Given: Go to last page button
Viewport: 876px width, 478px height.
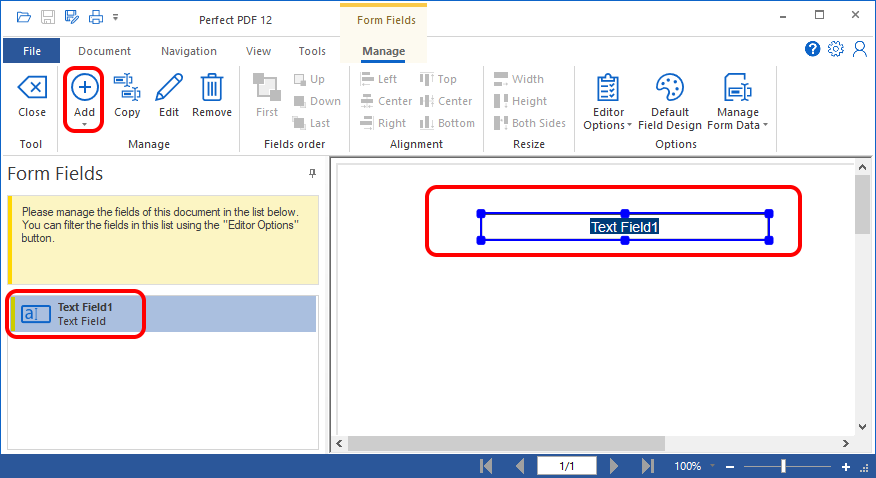Looking at the screenshot, I should [648, 466].
